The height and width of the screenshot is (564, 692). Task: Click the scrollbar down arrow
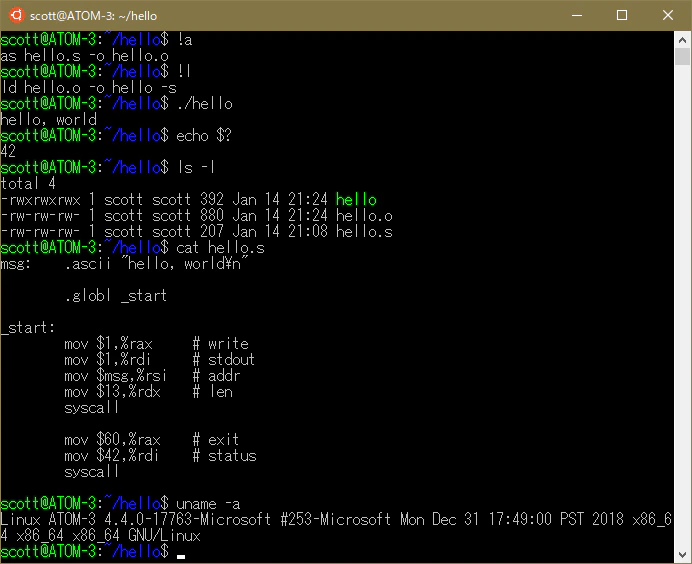coord(682,555)
